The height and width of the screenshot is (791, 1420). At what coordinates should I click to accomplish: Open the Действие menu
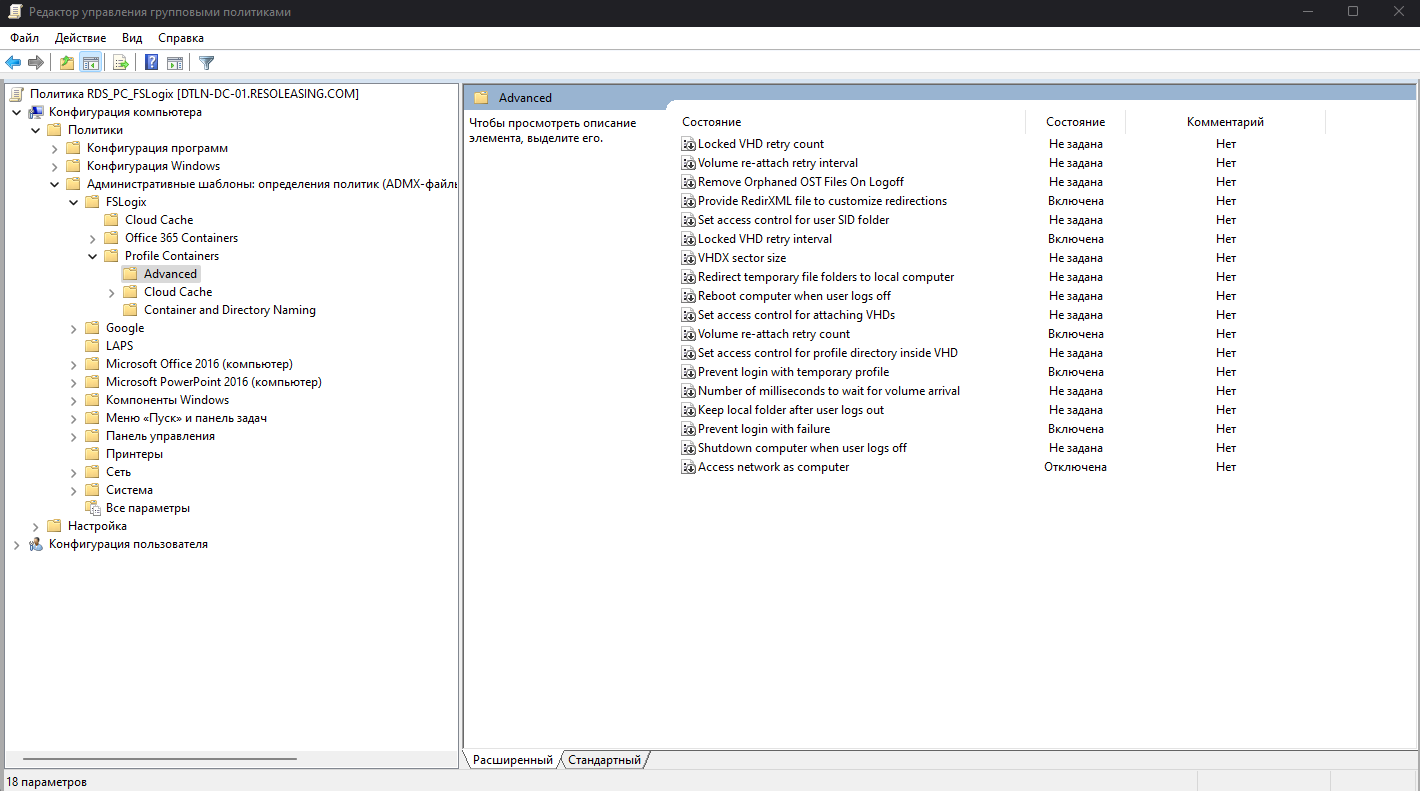pyautogui.click(x=80, y=37)
